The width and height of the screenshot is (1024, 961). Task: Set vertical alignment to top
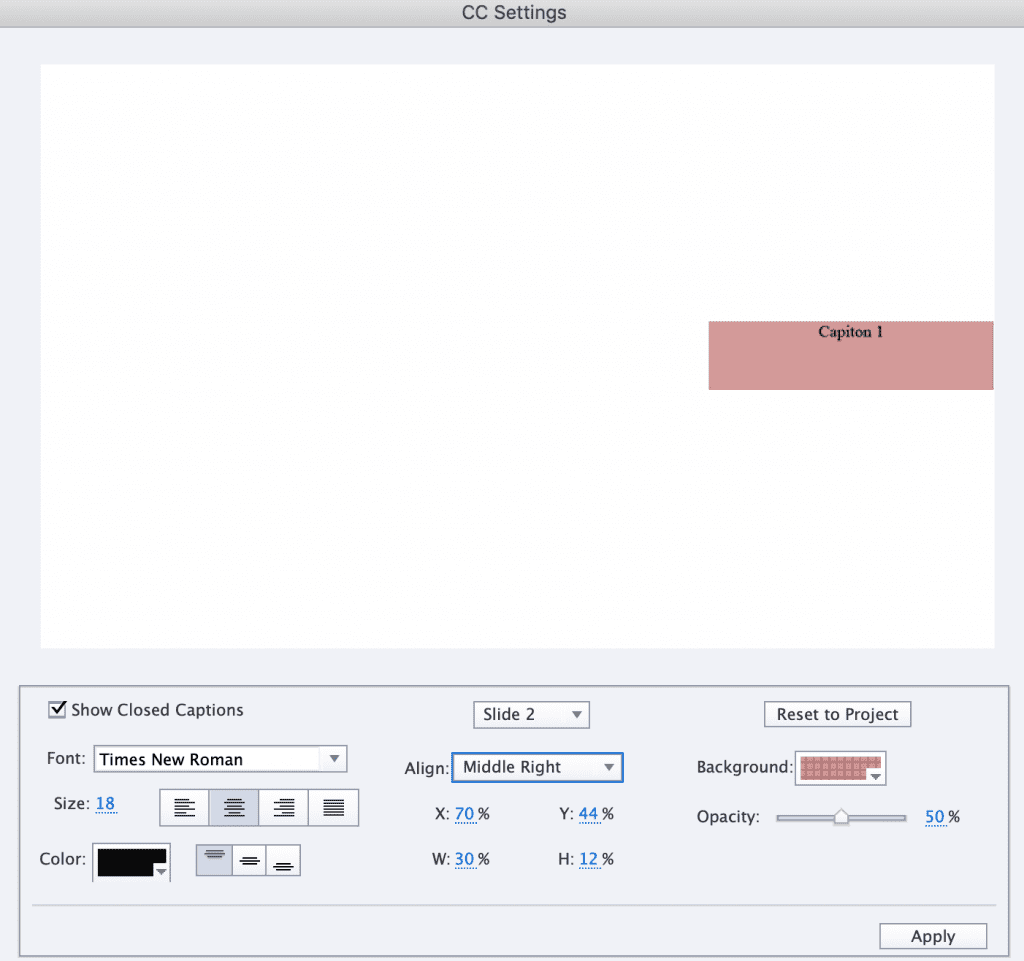tap(214, 860)
